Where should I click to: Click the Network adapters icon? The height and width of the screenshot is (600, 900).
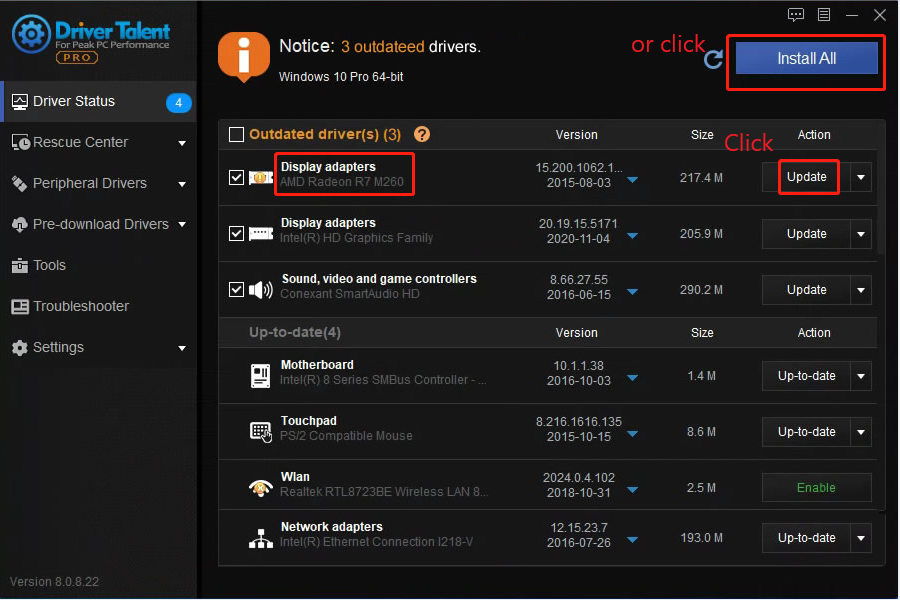[261, 539]
